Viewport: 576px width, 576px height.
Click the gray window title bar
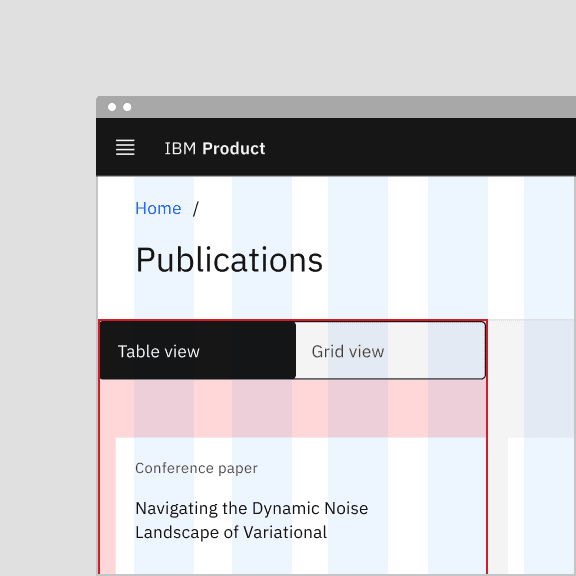tap(336, 107)
